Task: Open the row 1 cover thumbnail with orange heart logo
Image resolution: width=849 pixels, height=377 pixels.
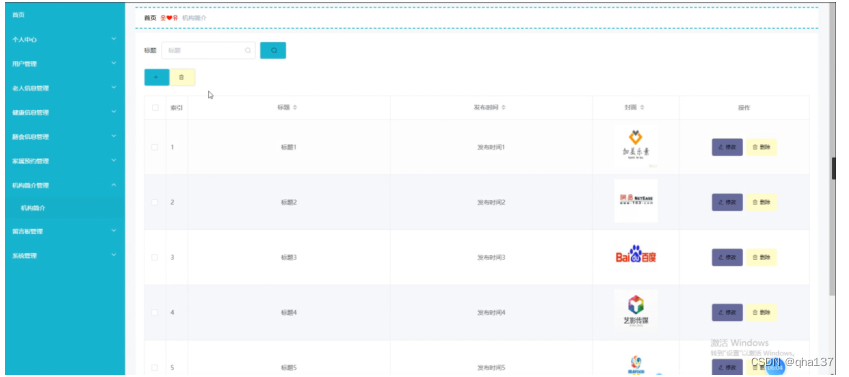Action: click(x=636, y=146)
